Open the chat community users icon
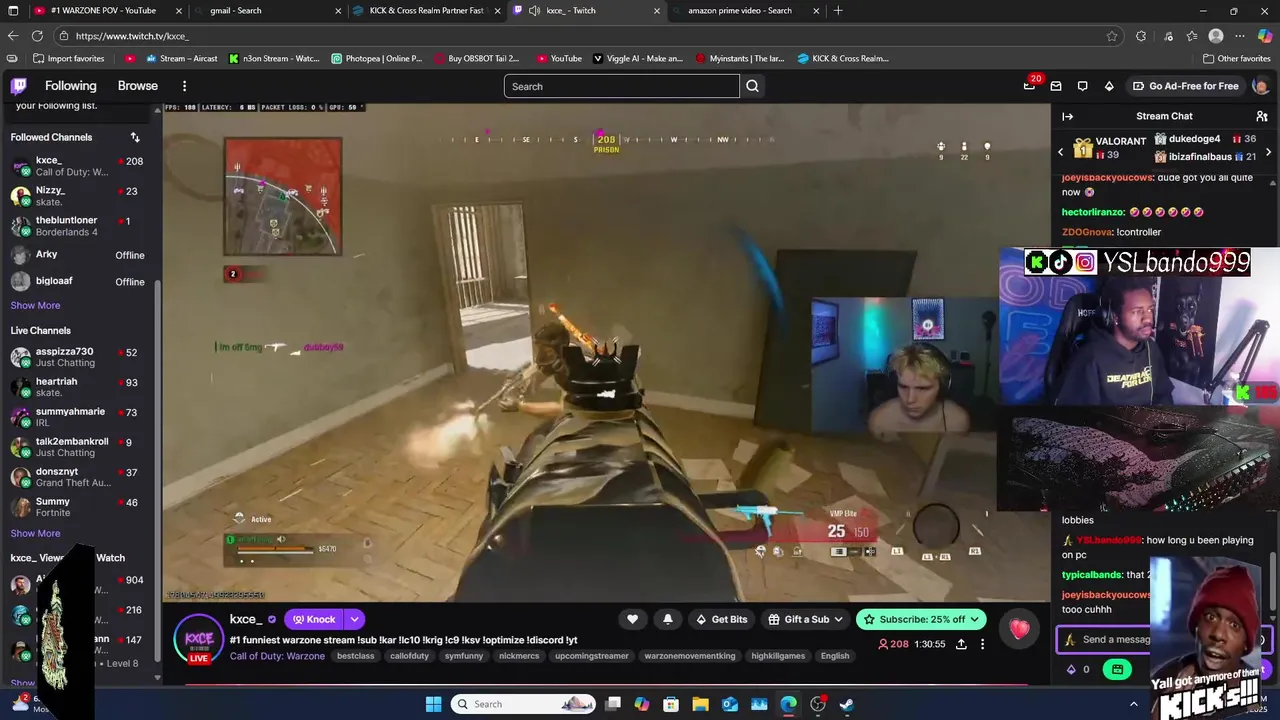The height and width of the screenshot is (720, 1280). [x=1262, y=116]
